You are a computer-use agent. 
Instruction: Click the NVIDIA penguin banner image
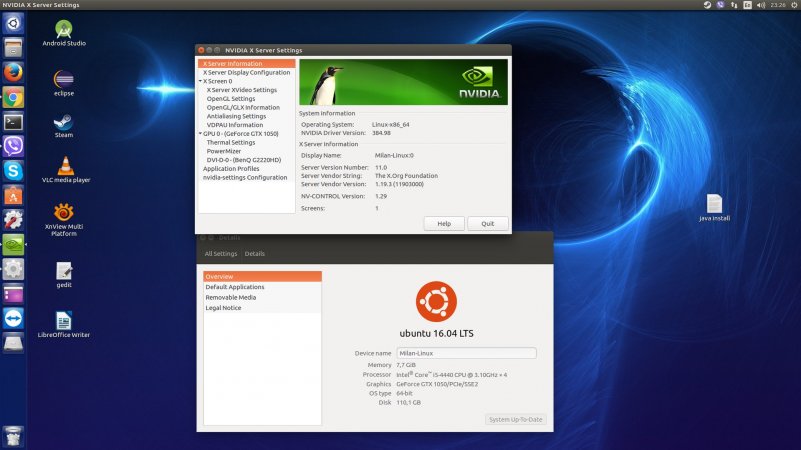pyautogui.click(x=404, y=82)
